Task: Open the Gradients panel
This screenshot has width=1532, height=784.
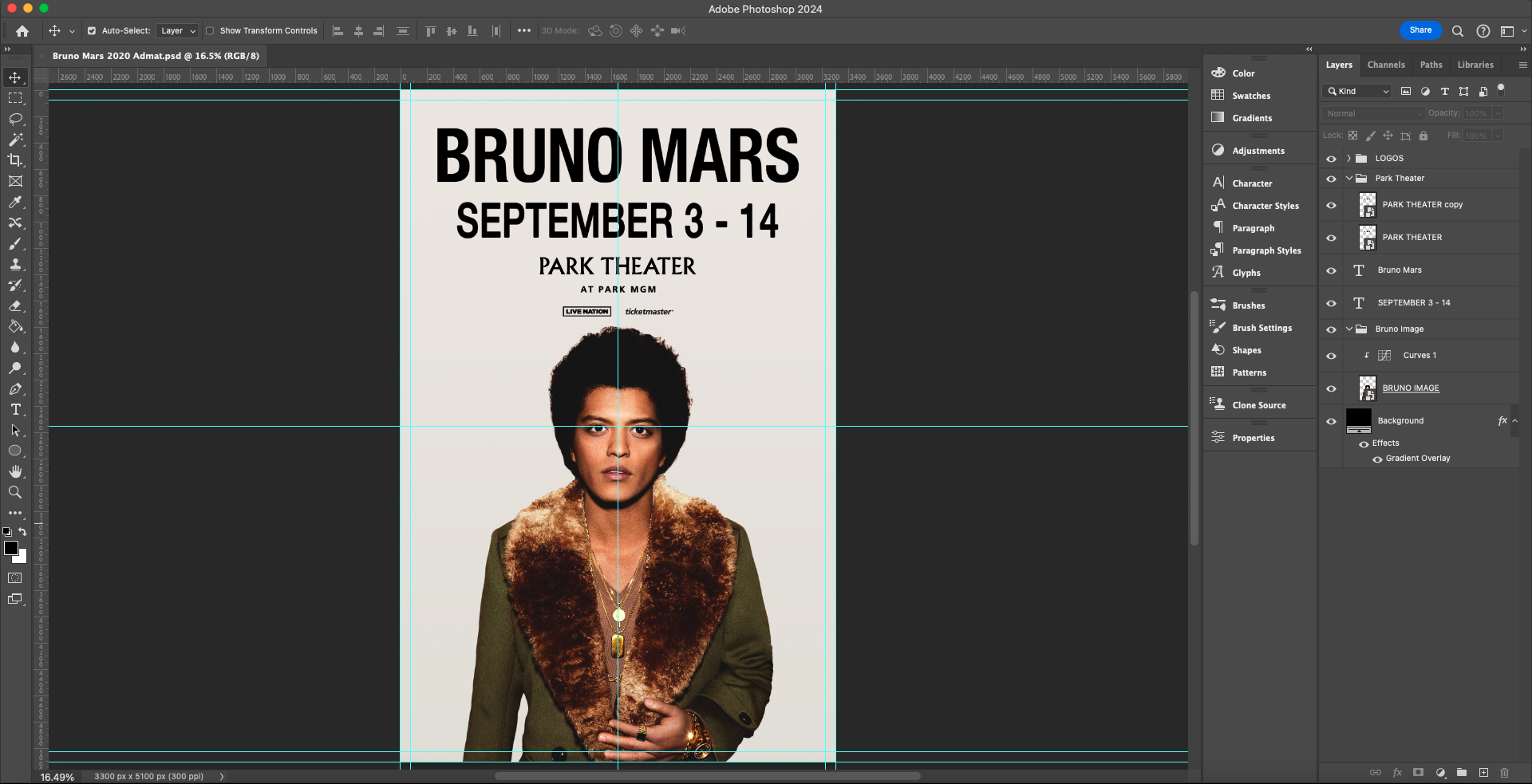Action: [1252, 118]
